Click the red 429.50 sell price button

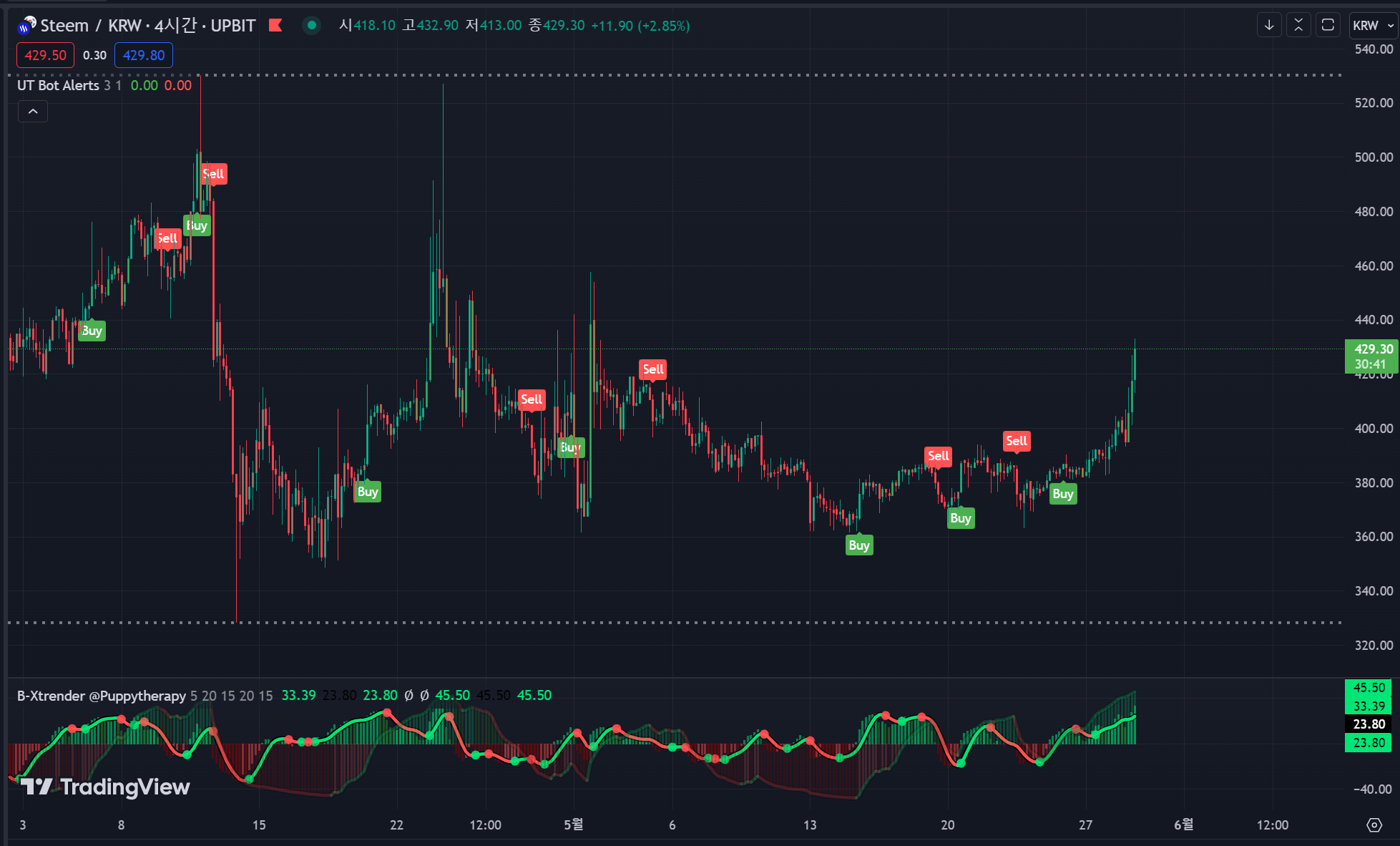[45, 55]
